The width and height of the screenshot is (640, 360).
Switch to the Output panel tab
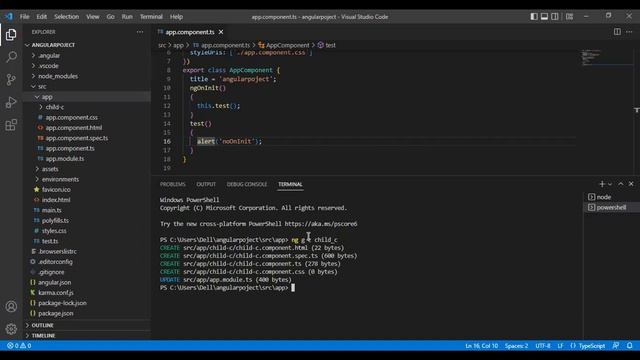[206, 184]
